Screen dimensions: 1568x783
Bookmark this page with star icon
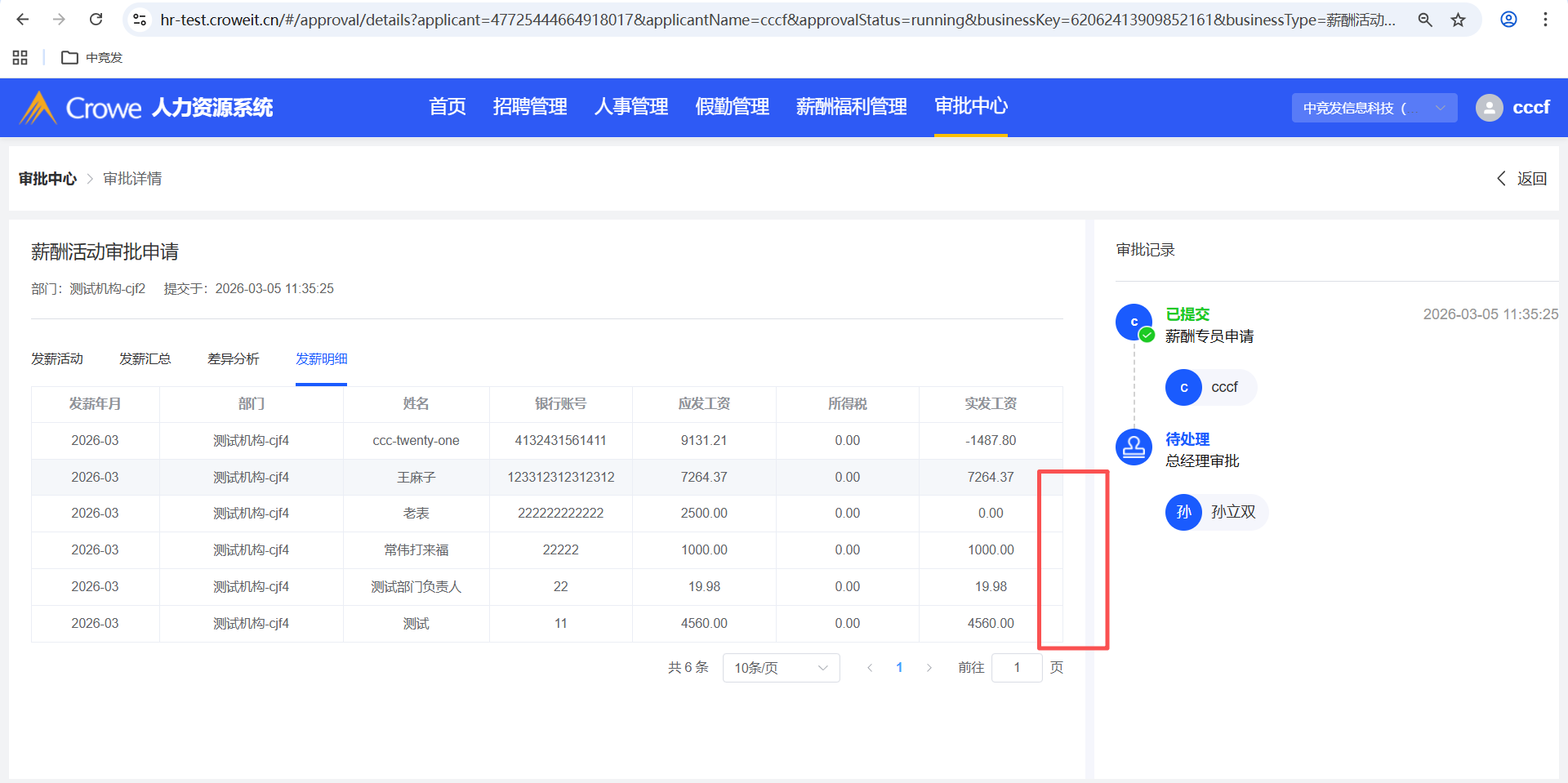[x=1458, y=20]
